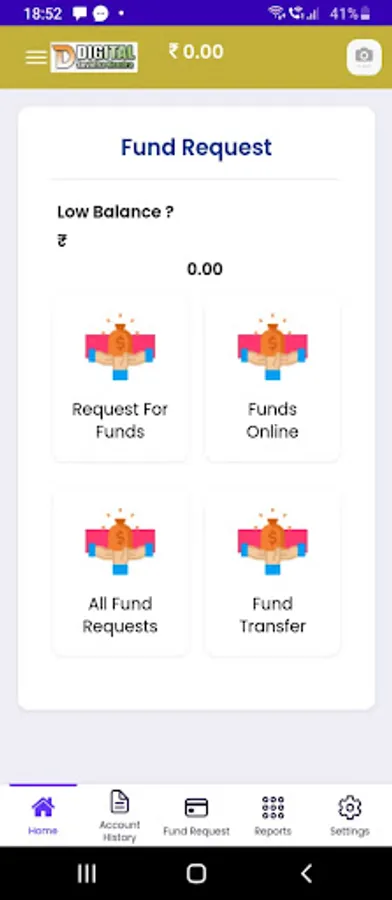Select the Funds Online label

click(273, 420)
